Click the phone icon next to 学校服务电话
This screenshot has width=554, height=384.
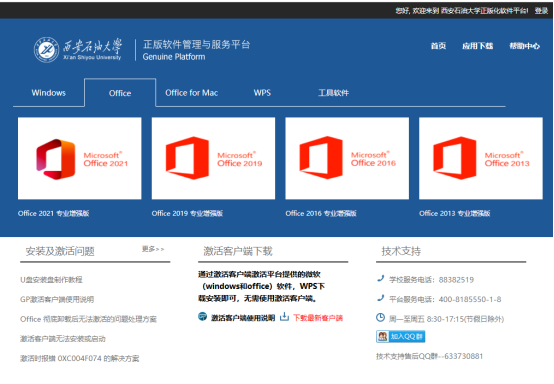pyautogui.click(x=381, y=279)
